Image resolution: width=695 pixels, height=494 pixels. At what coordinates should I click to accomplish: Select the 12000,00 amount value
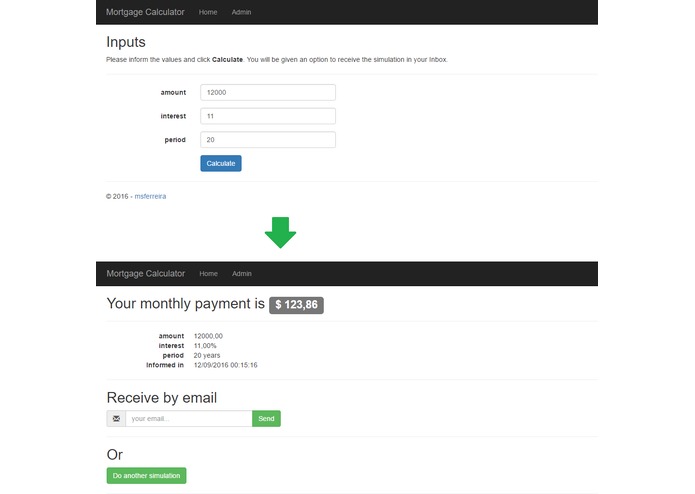(208, 336)
